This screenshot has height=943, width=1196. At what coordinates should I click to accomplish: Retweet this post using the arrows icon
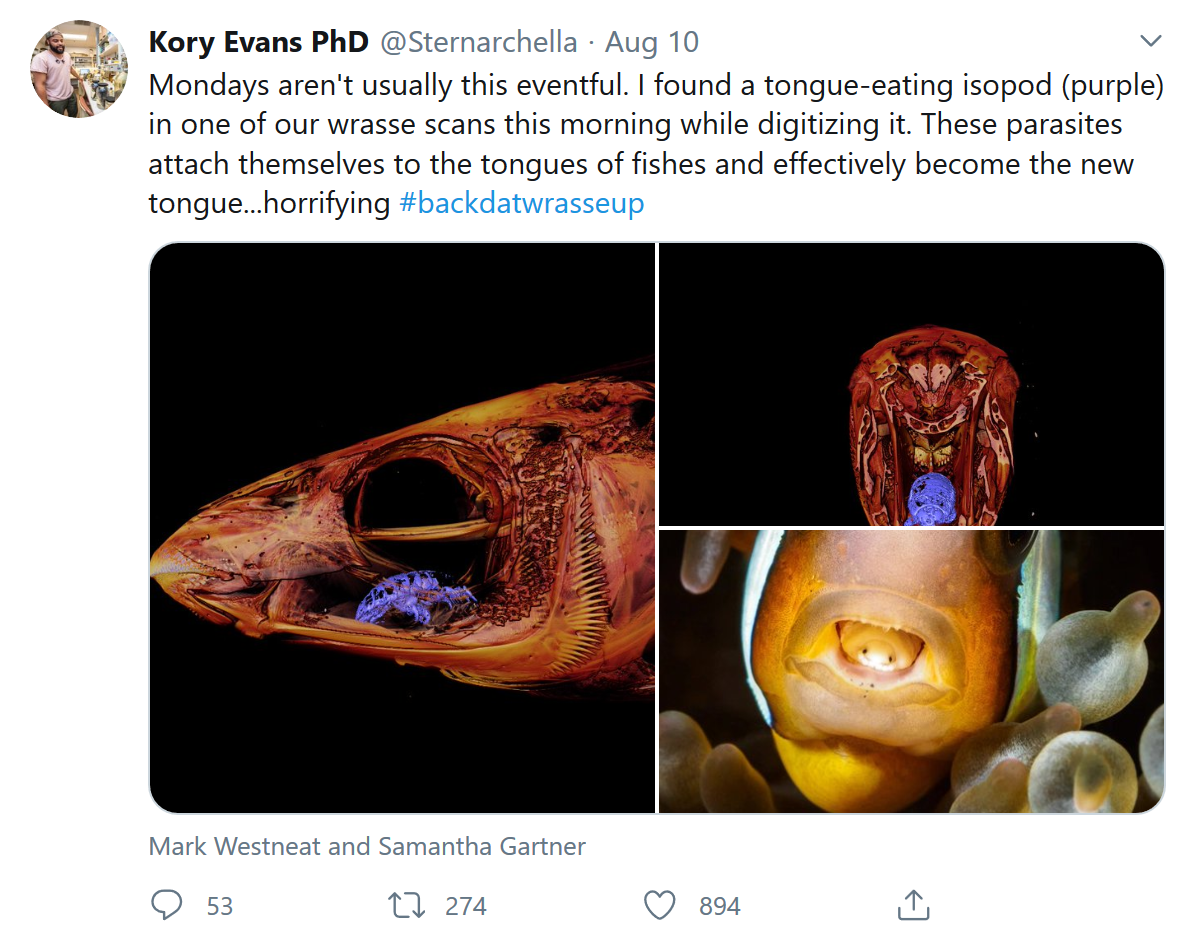(x=406, y=906)
